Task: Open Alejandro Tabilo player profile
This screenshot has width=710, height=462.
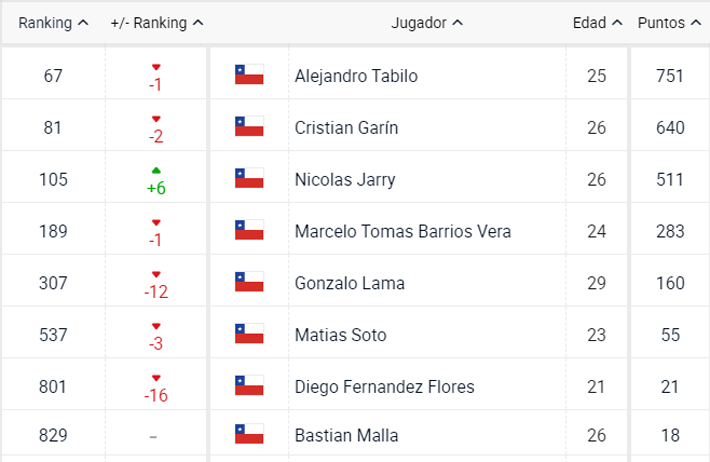Action: pyautogui.click(x=356, y=76)
